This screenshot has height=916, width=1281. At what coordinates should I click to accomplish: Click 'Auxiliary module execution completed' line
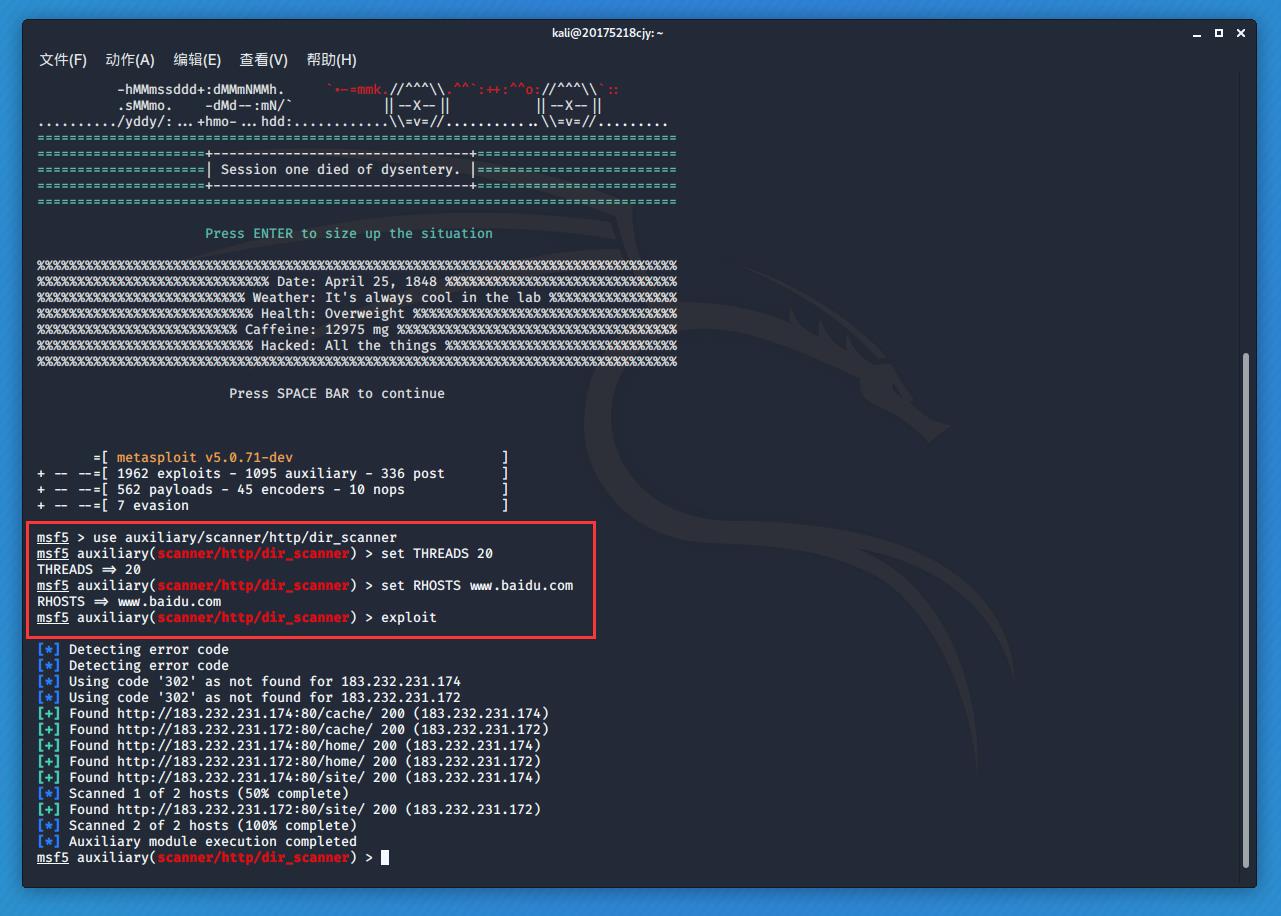[197, 841]
